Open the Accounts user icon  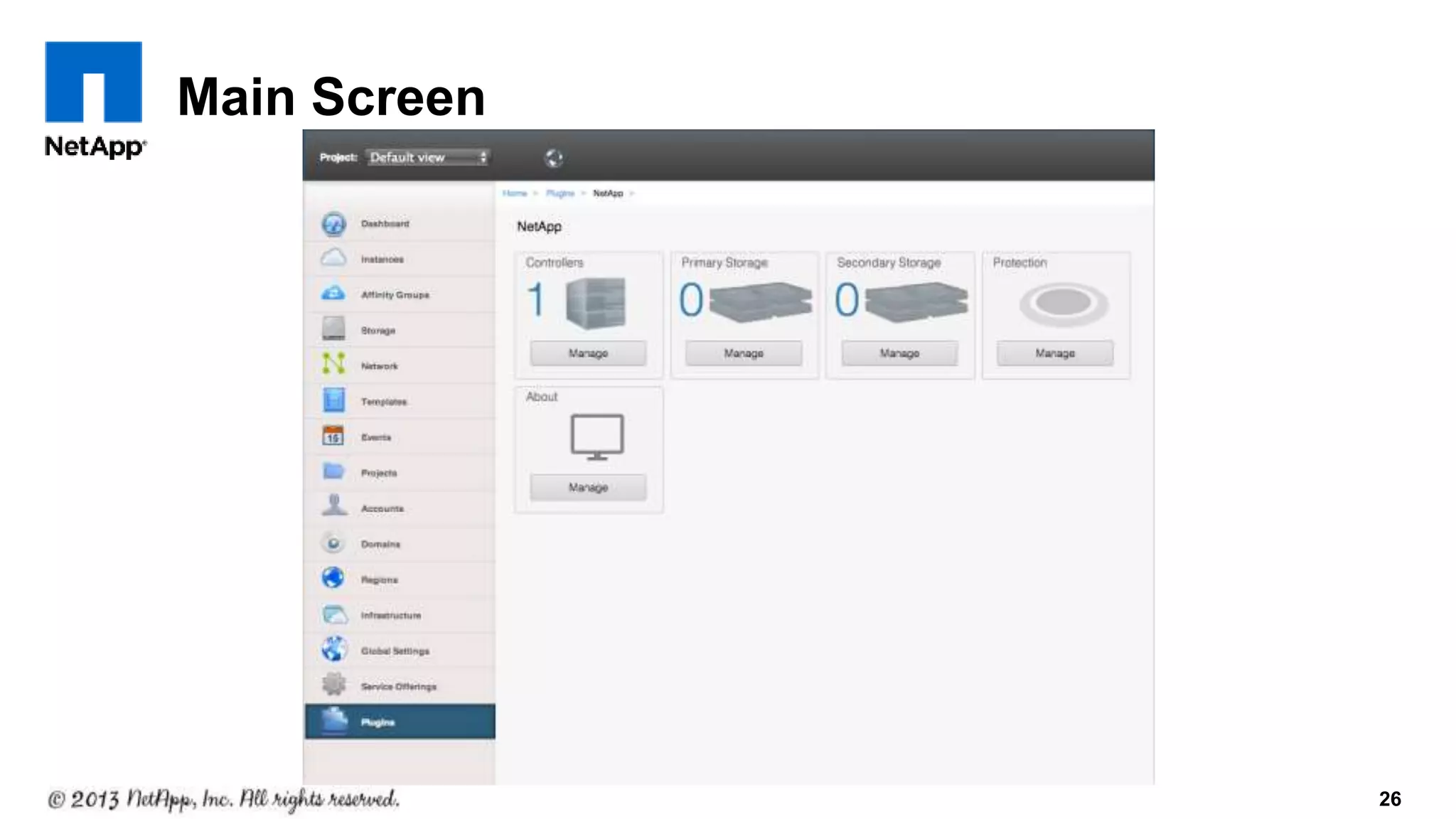[334, 505]
